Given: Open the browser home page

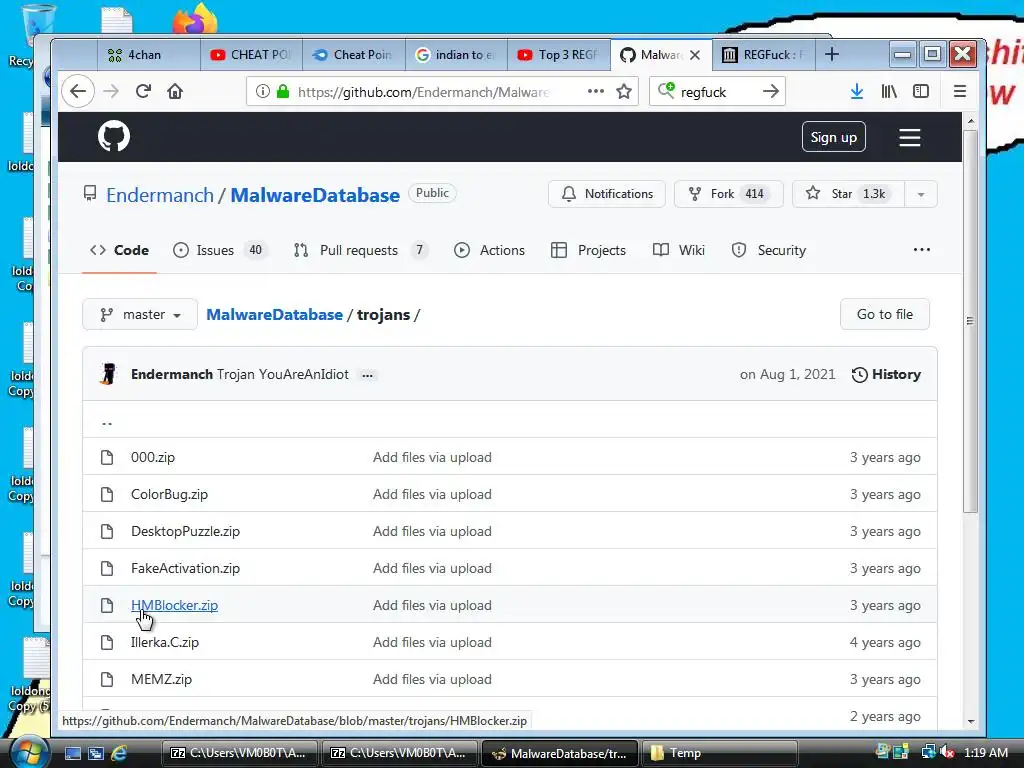Looking at the screenshot, I should tap(175, 91).
